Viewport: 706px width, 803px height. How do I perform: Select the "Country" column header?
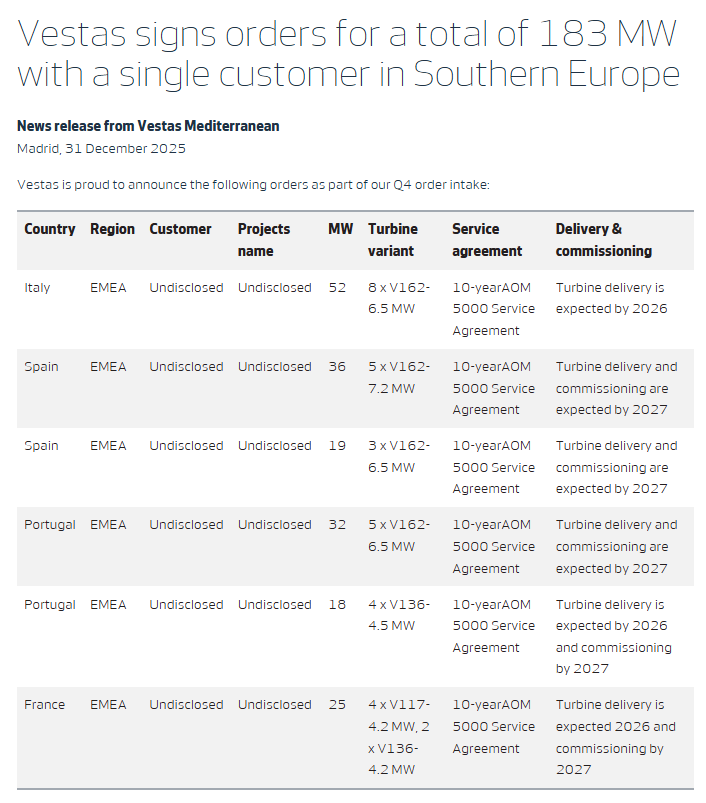[50, 229]
